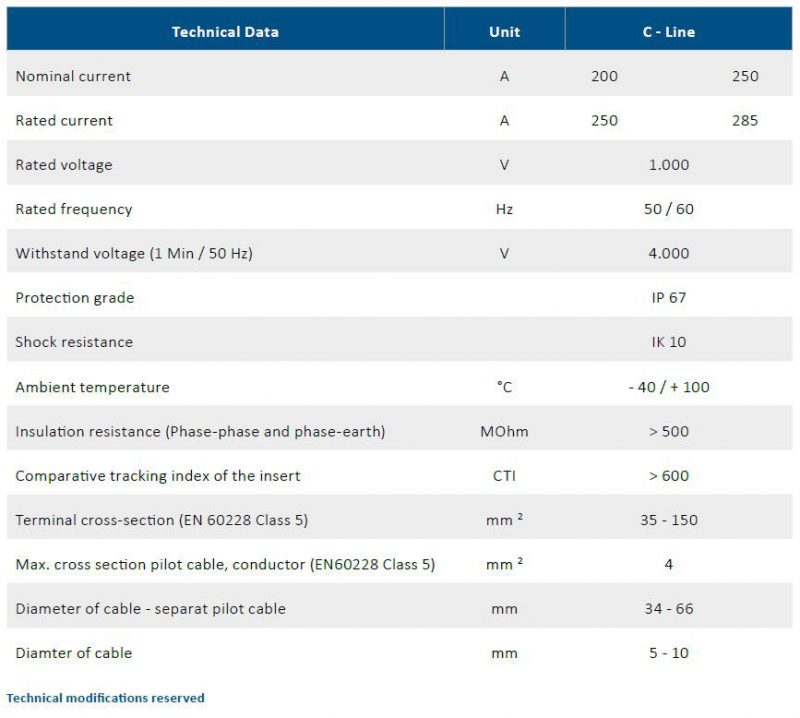Click the 200 nominal current value

604,76
